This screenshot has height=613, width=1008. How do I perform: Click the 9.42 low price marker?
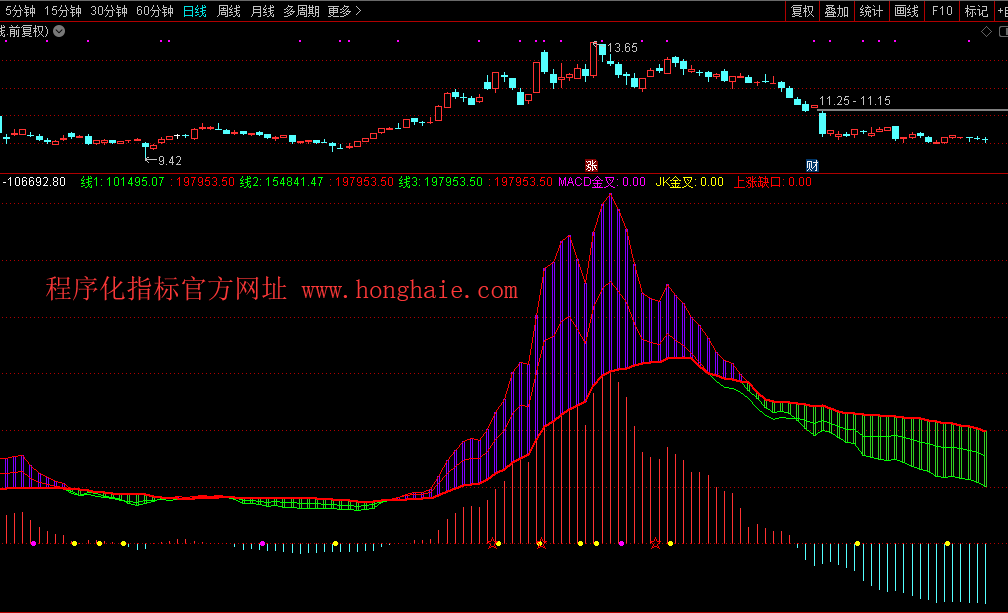(x=169, y=160)
